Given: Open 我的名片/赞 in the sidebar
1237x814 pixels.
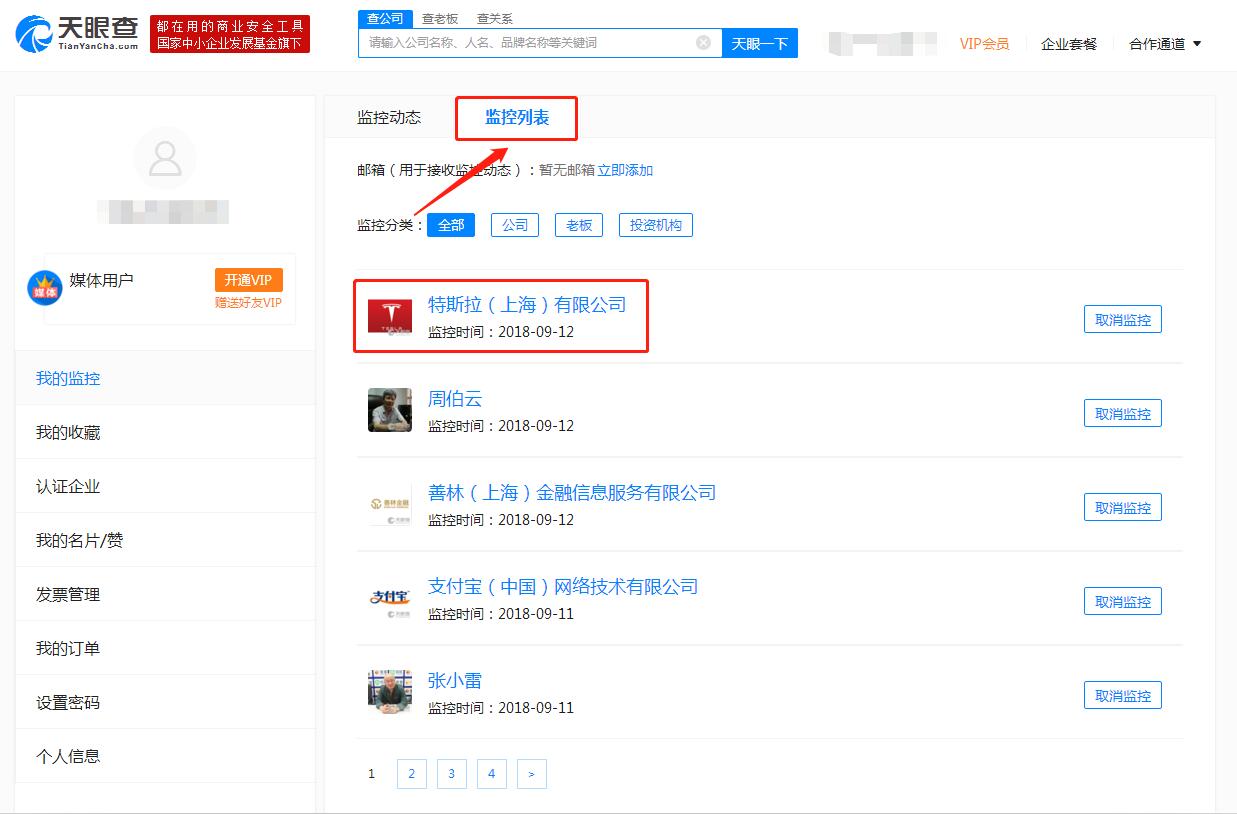Looking at the screenshot, I should [165, 540].
